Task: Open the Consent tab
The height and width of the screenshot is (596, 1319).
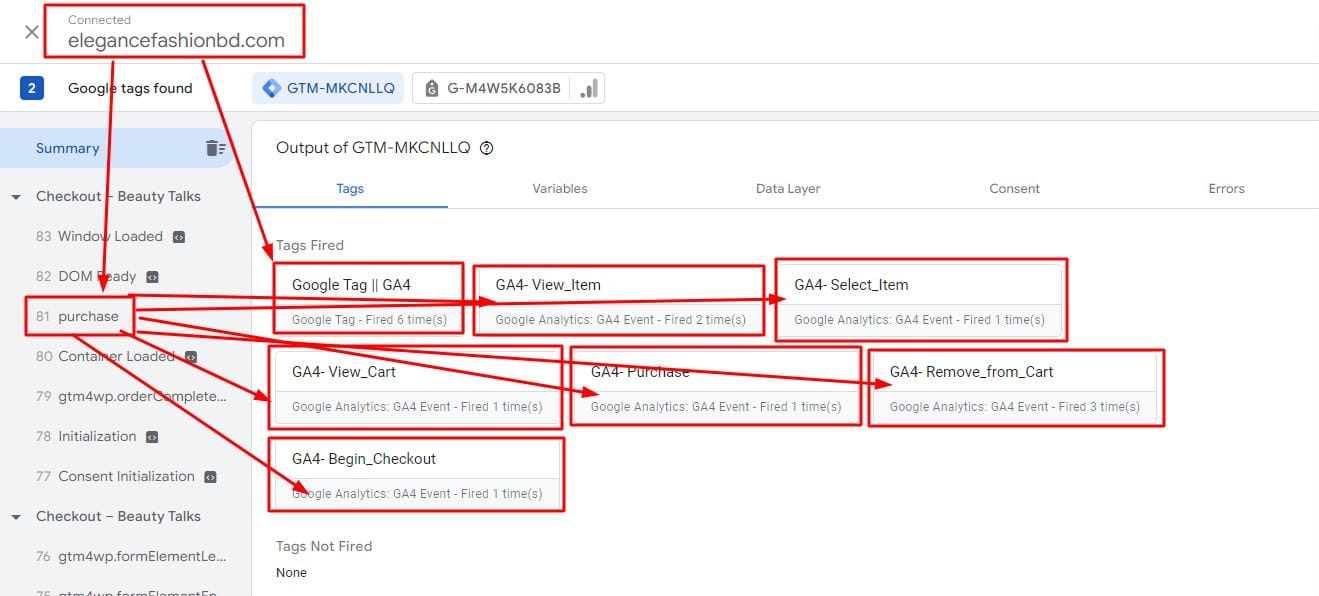Action: point(1015,188)
